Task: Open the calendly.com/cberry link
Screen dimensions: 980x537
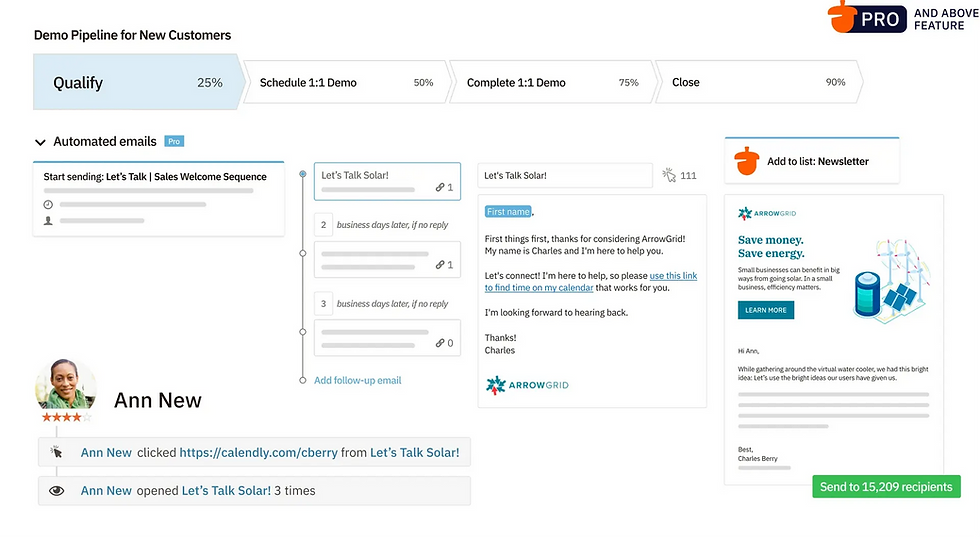Action: pos(259,453)
